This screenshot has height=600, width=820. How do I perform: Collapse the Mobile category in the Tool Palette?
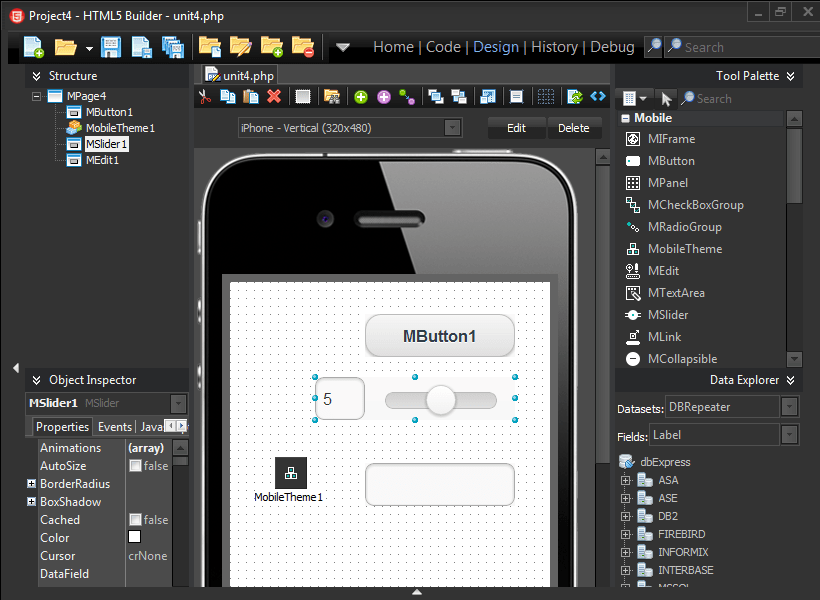coord(625,118)
